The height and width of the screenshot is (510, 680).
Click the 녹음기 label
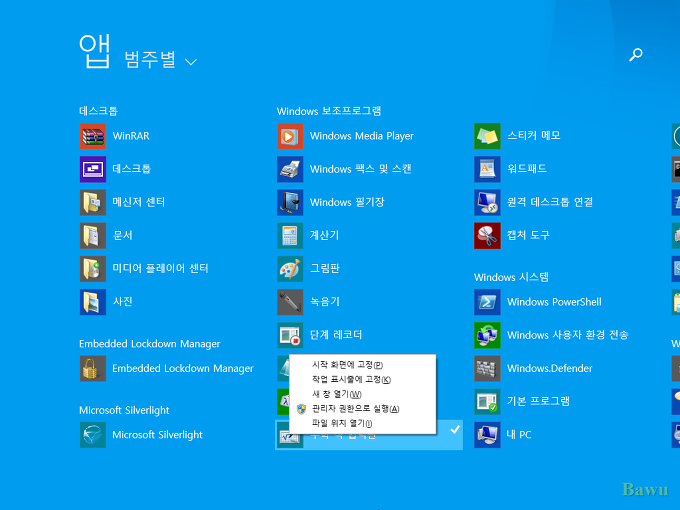324,302
